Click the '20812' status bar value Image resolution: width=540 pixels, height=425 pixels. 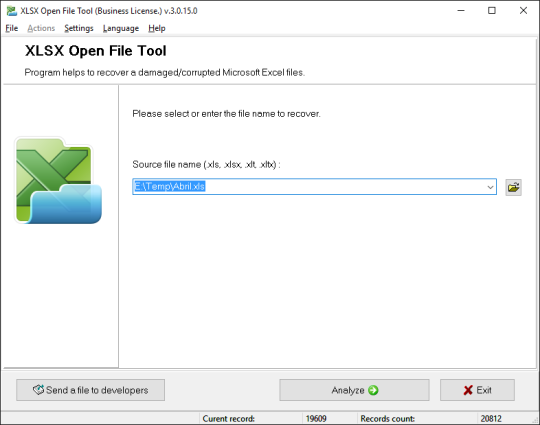[x=491, y=418]
